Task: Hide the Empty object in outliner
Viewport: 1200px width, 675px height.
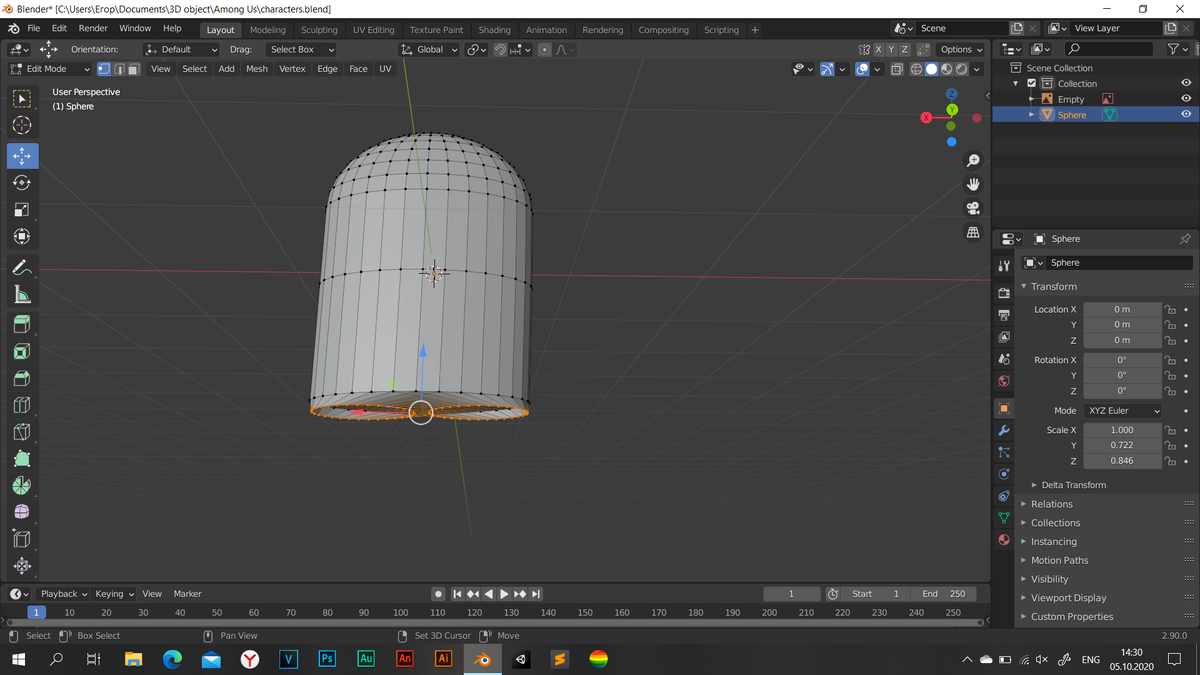Action: tap(1186, 99)
